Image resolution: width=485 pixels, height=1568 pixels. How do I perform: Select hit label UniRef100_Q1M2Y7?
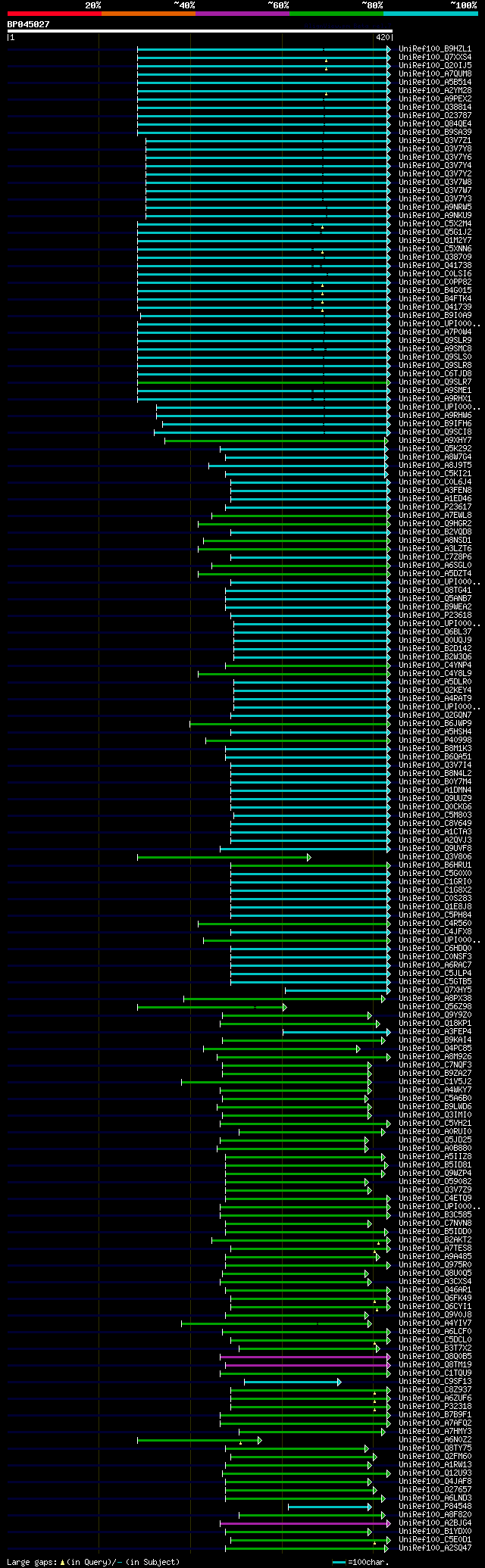(435, 240)
